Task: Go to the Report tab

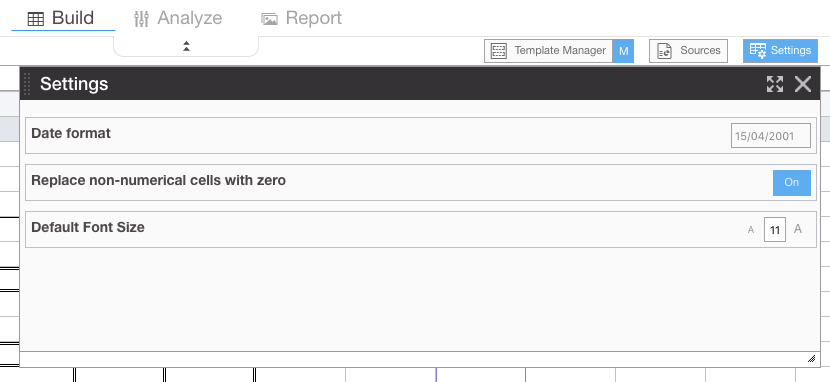Action: 302,18
